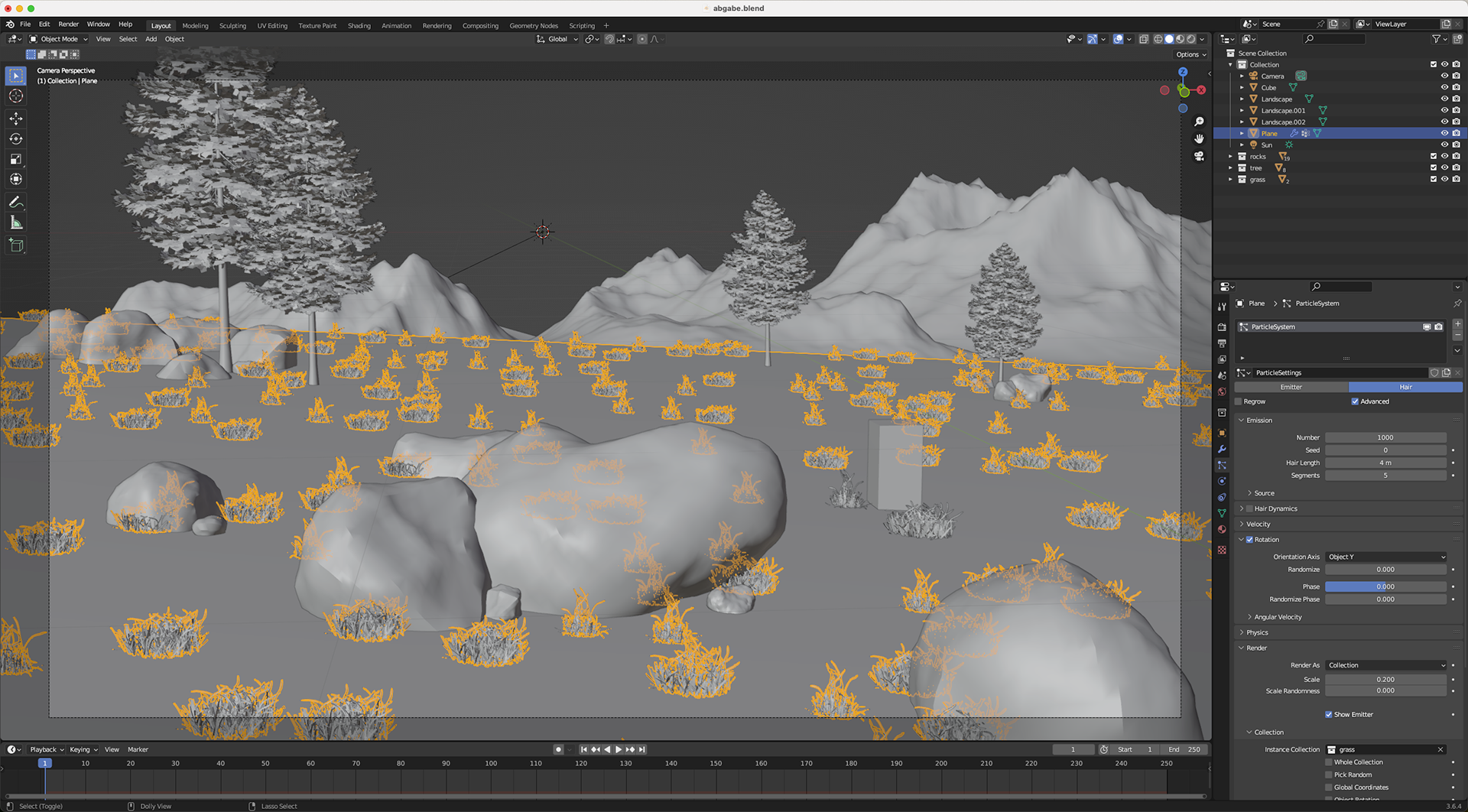Add a new particle system slot
The height and width of the screenshot is (812, 1468).
click(1457, 325)
